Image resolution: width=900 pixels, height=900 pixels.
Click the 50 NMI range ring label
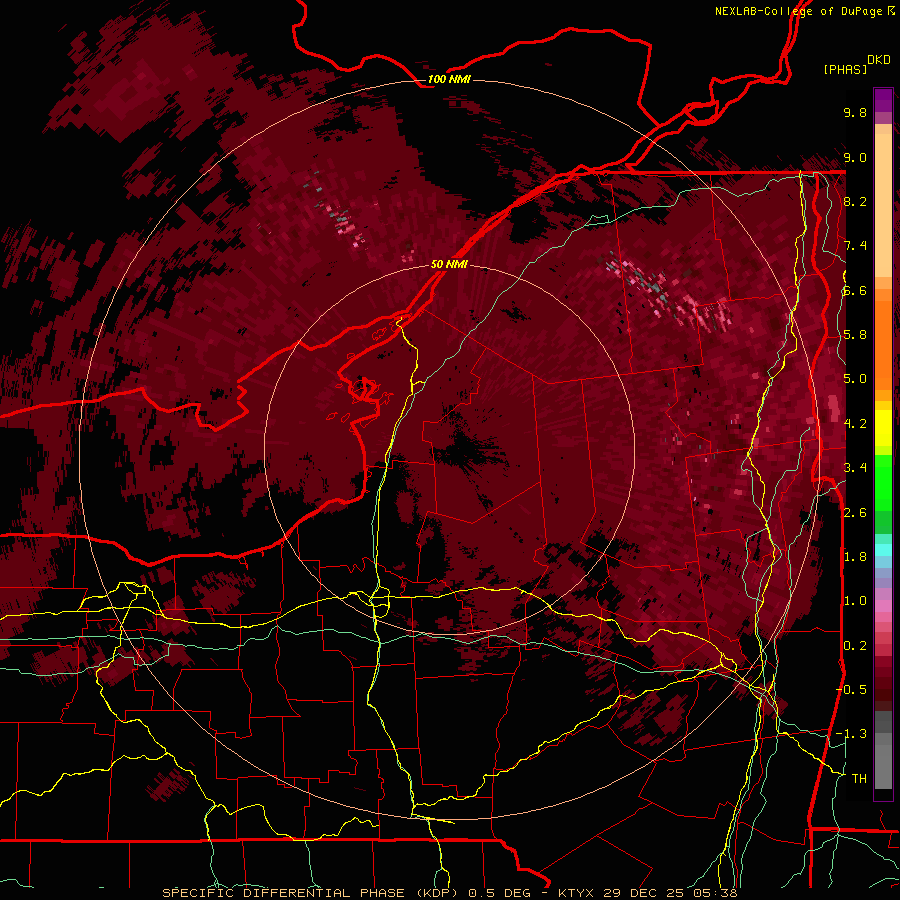(x=449, y=264)
